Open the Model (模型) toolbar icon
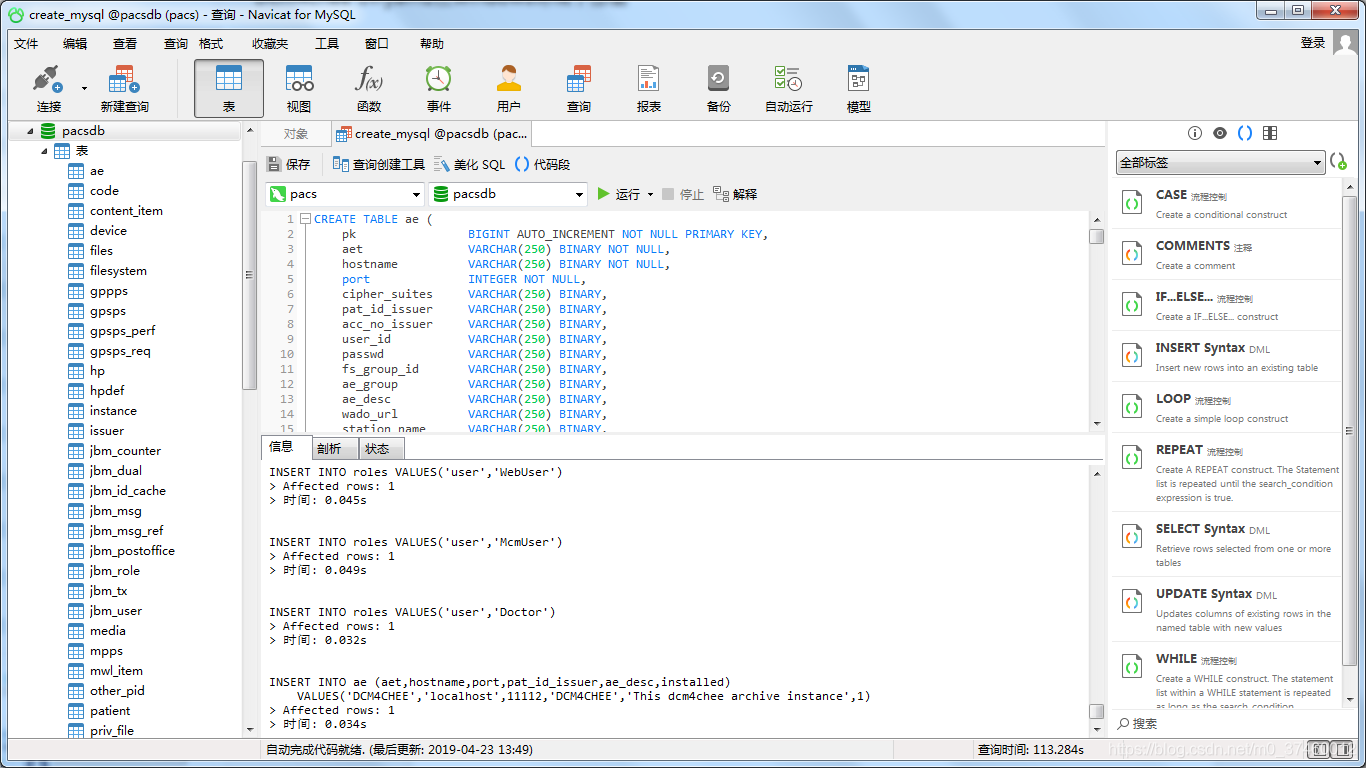 859,88
